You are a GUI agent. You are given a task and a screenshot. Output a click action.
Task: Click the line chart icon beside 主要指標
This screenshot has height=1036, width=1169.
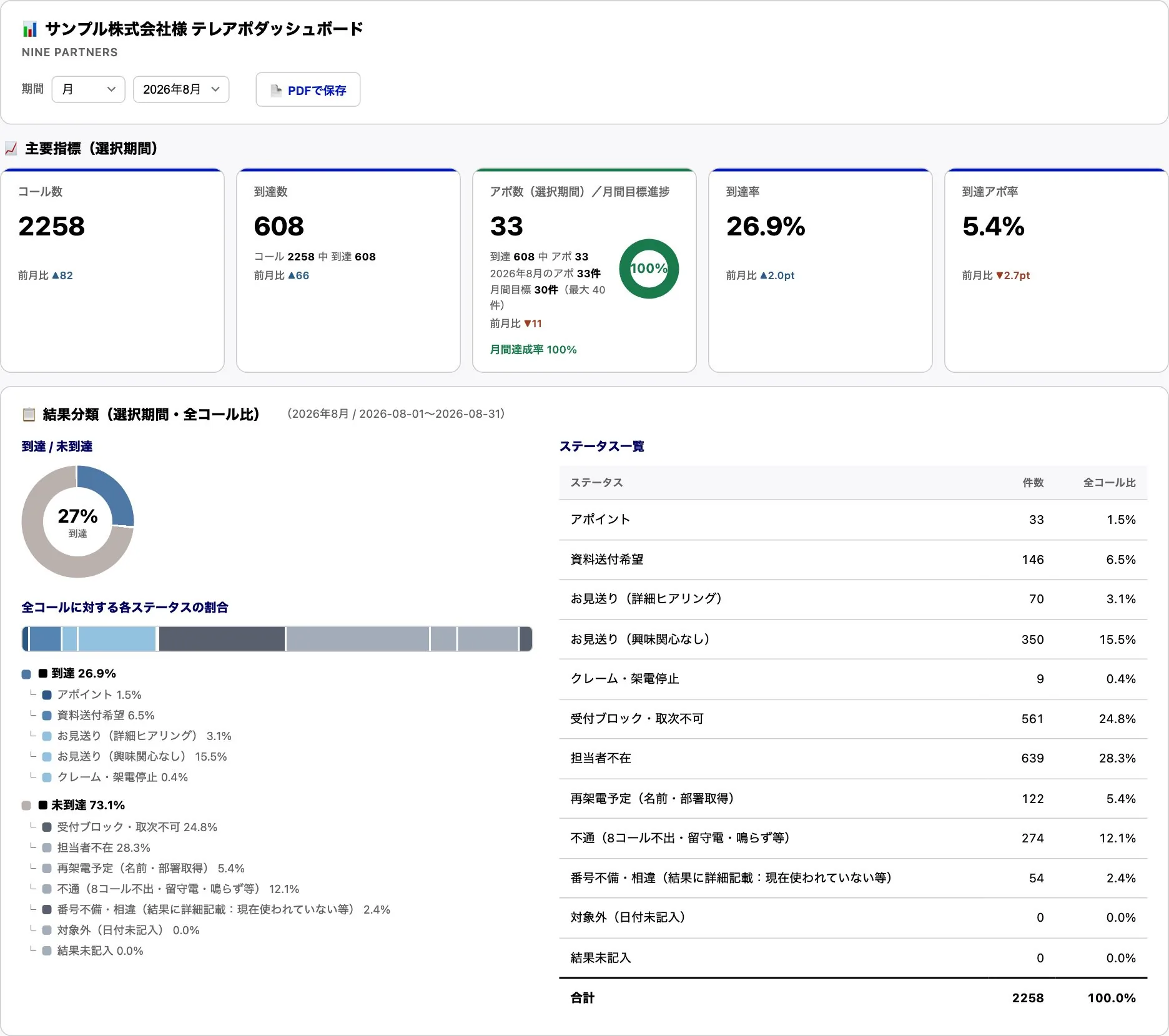[11, 149]
